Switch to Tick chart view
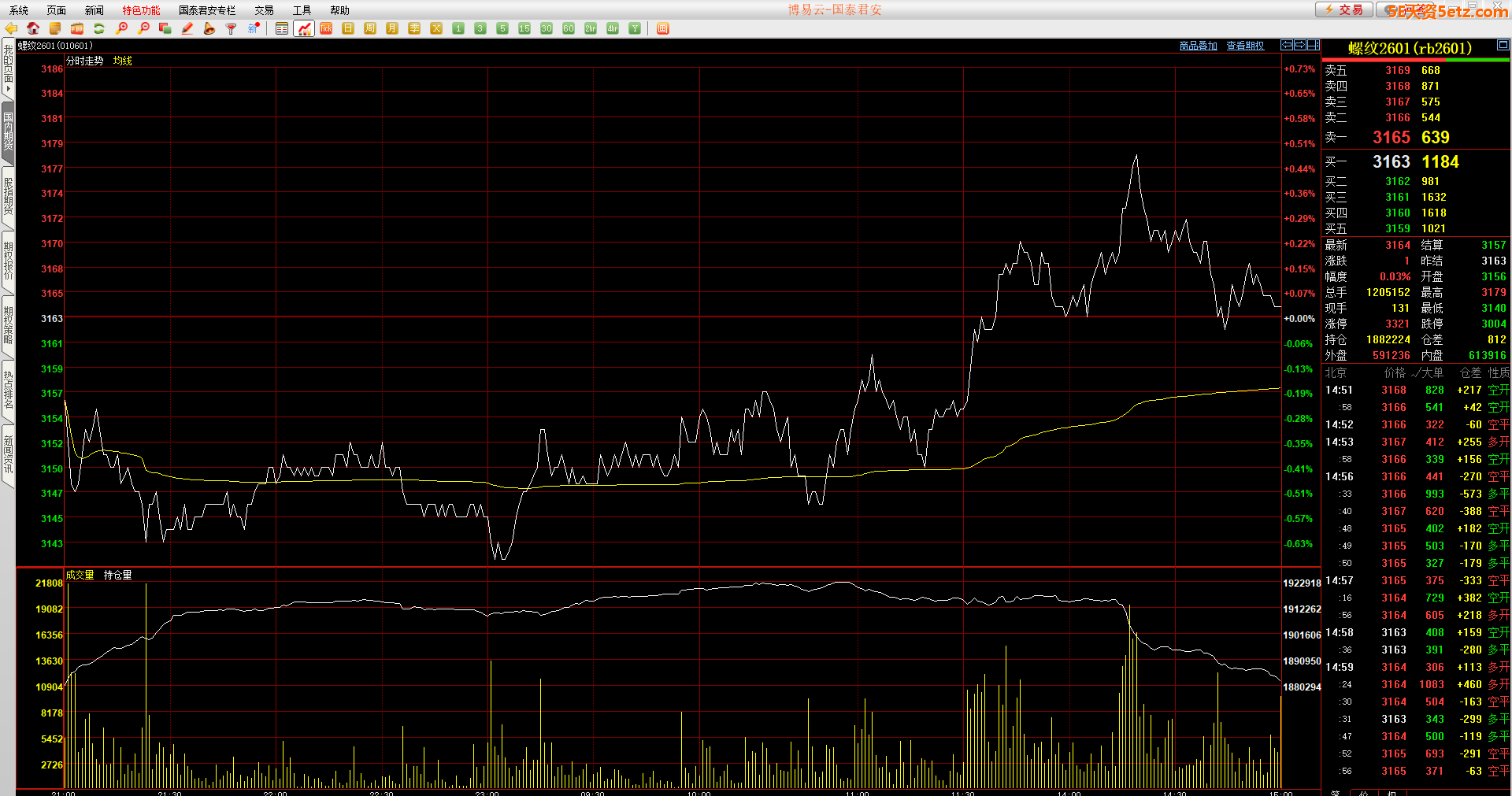The width and height of the screenshot is (1512, 796). point(326,28)
